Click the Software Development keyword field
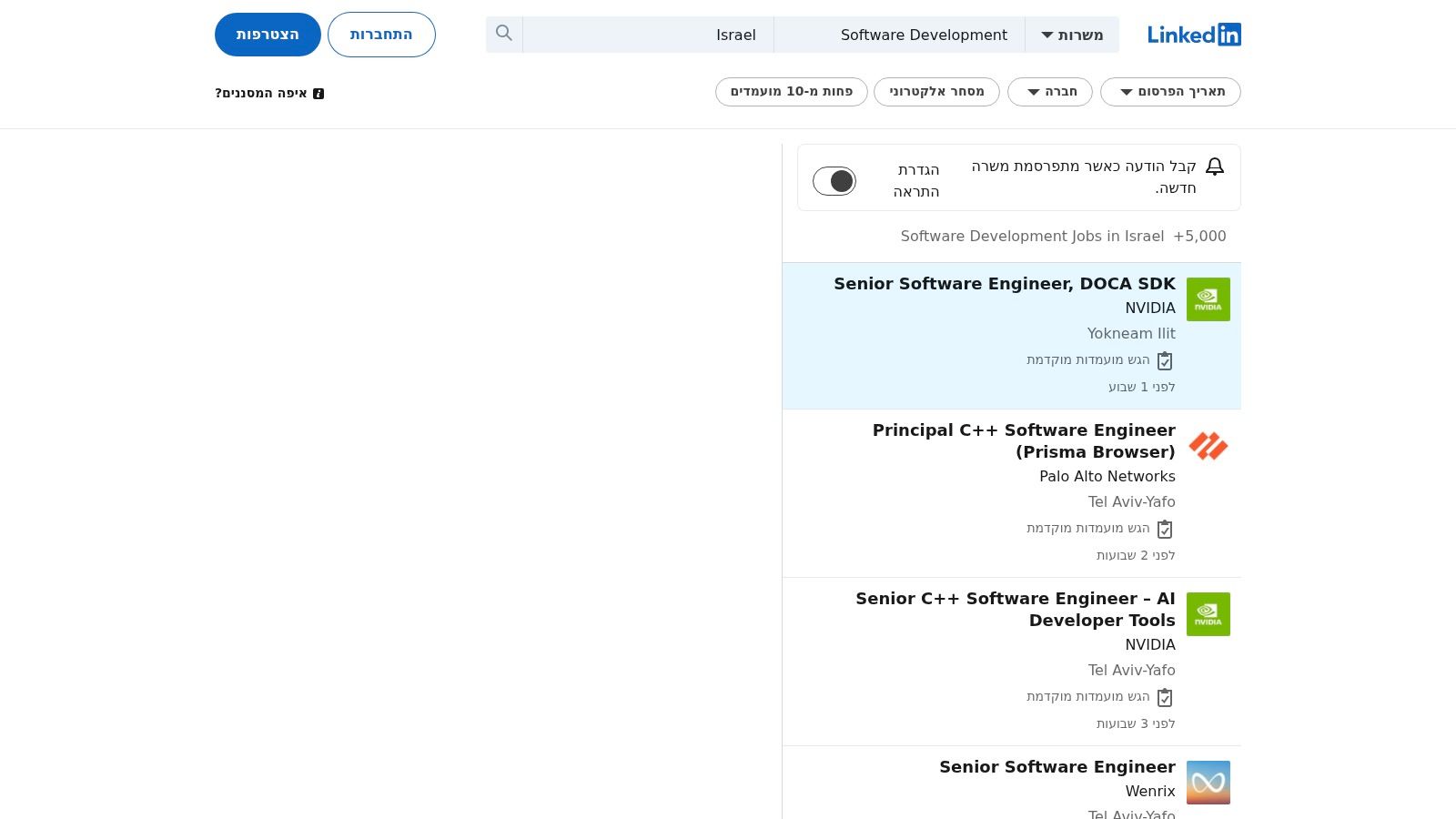This screenshot has height=819, width=1456. pyautogui.click(x=899, y=35)
